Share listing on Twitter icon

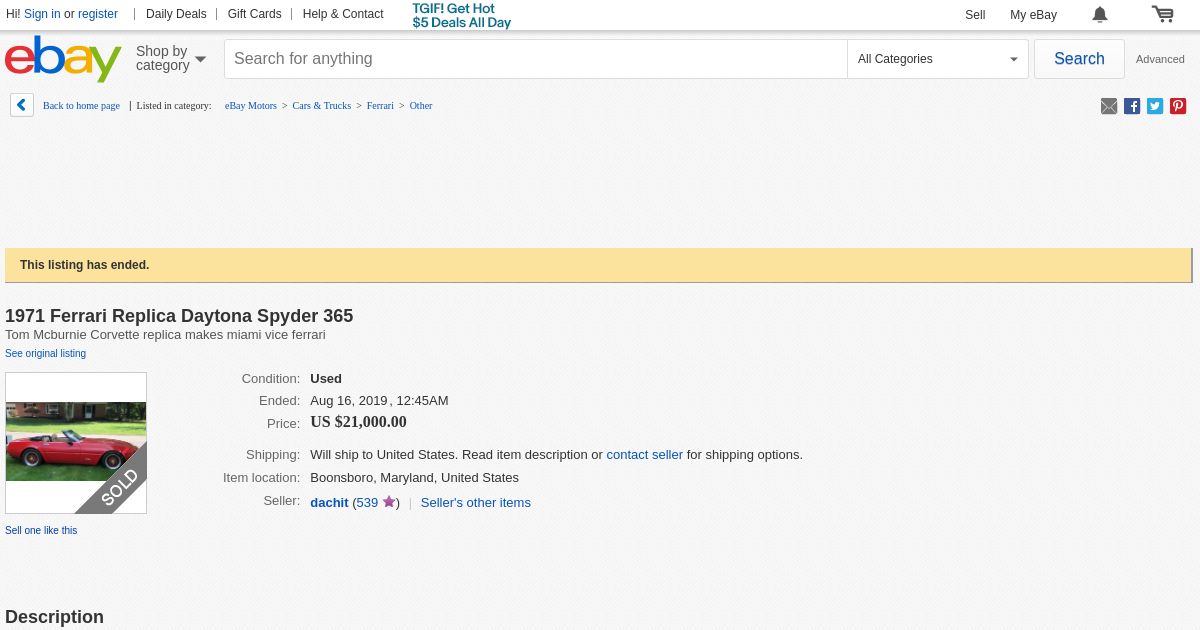pos(1155,106)
